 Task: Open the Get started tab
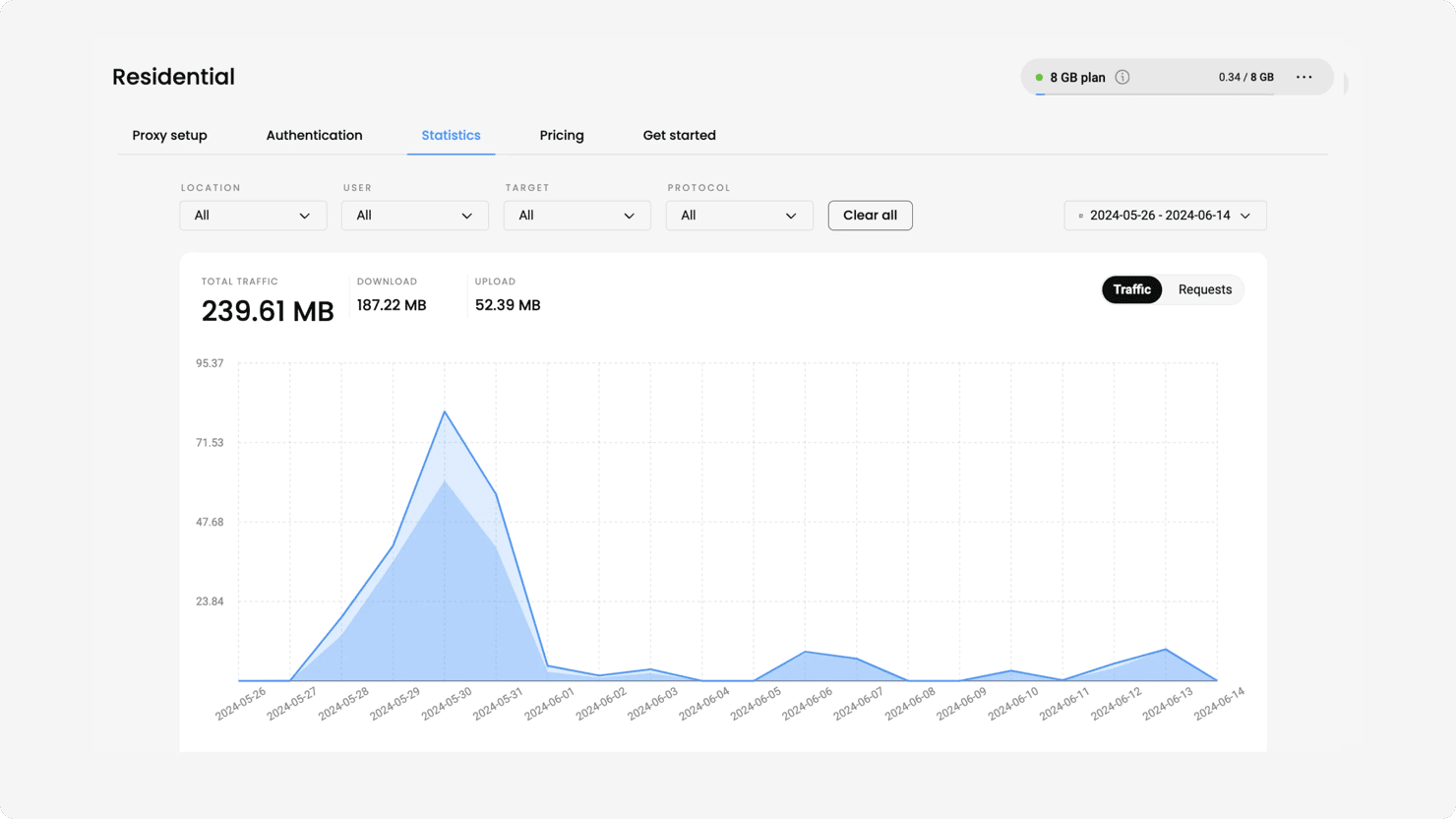coord(679,135)
